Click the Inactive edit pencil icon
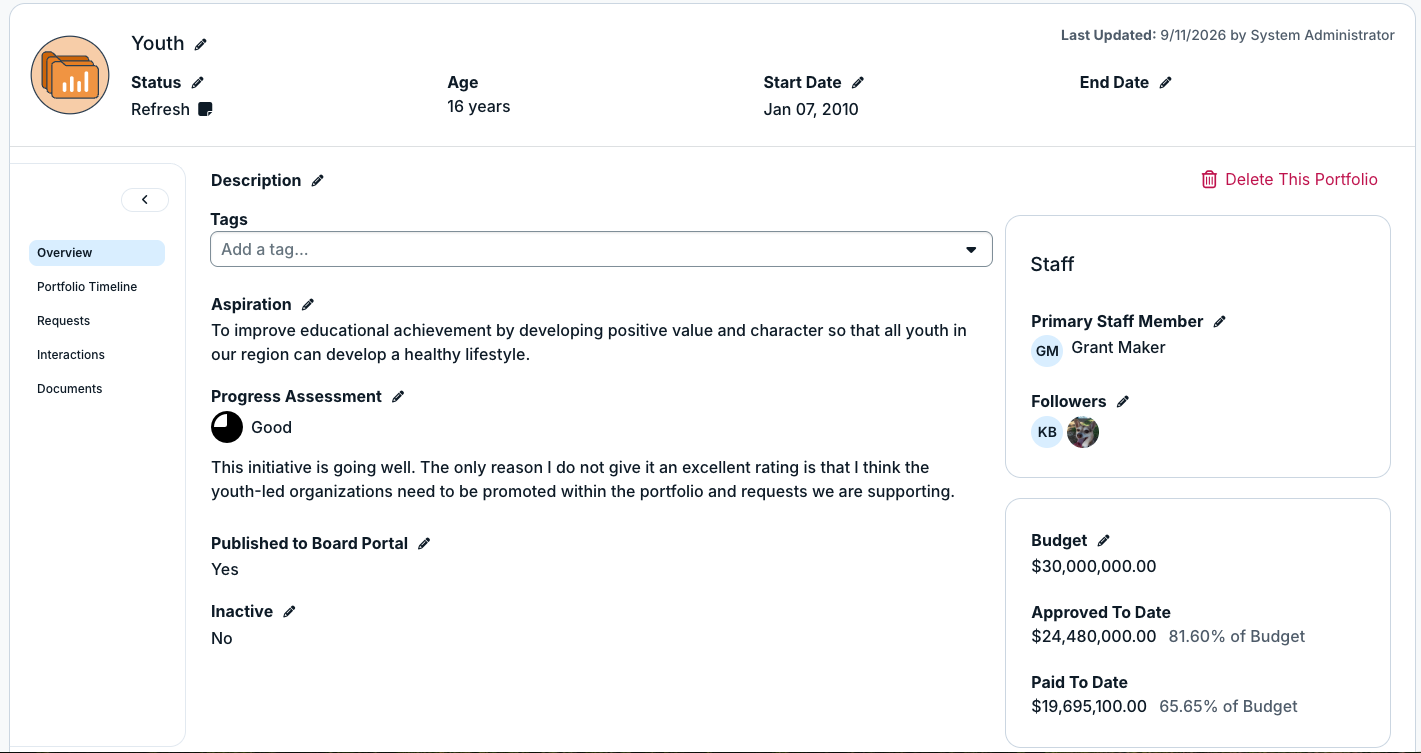The image size is (1421, 753). click(x=289, y=611)
